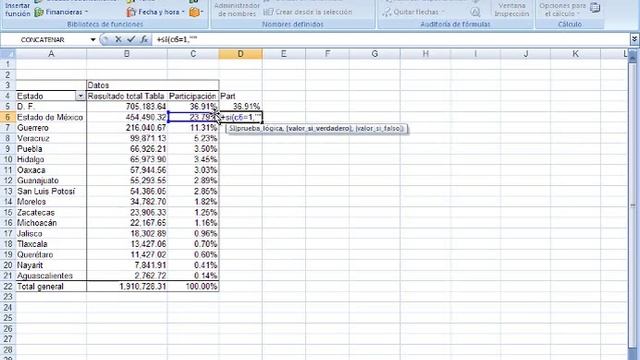Select column E header
The width and height of the screenshot is (640, 360).
(x=284, y=54)
